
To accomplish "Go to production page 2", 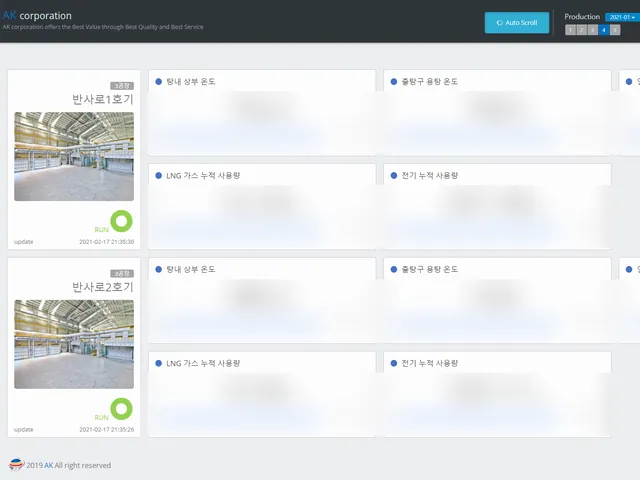I will [582, 30].
